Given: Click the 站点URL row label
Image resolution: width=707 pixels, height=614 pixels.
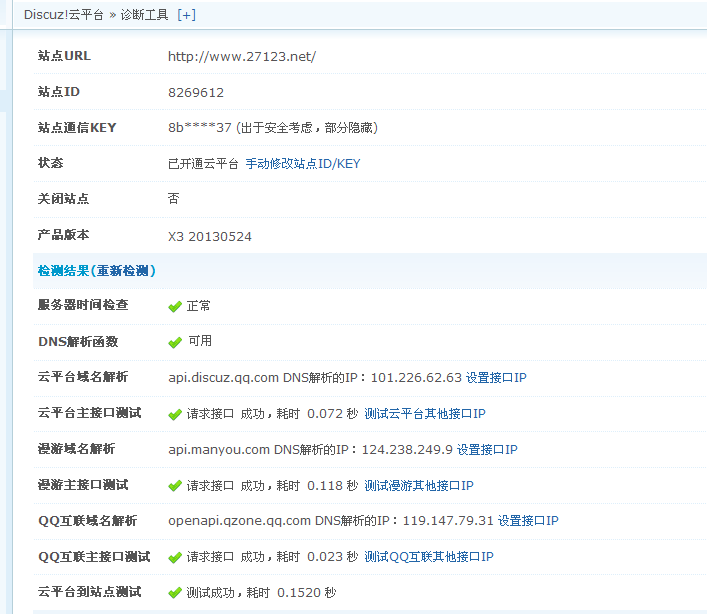Looking at the screenshot, I should 64,56.
